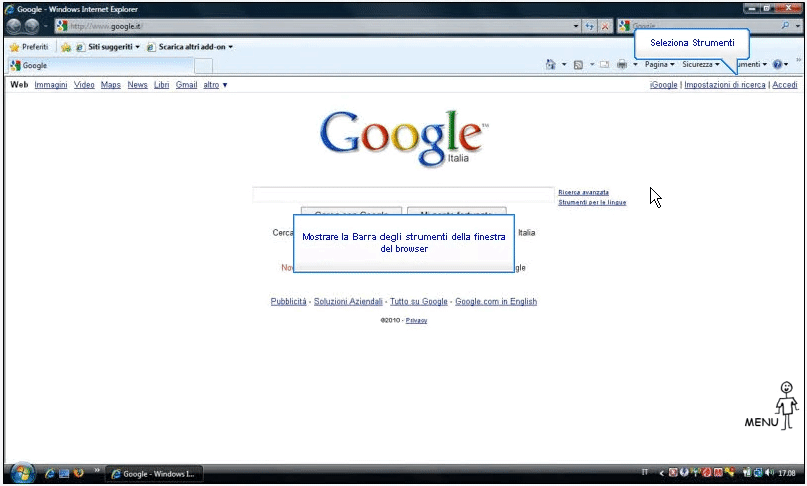Open the Immagini link
Viewport: 807px width, 486px height.
[x=50, y=84]
